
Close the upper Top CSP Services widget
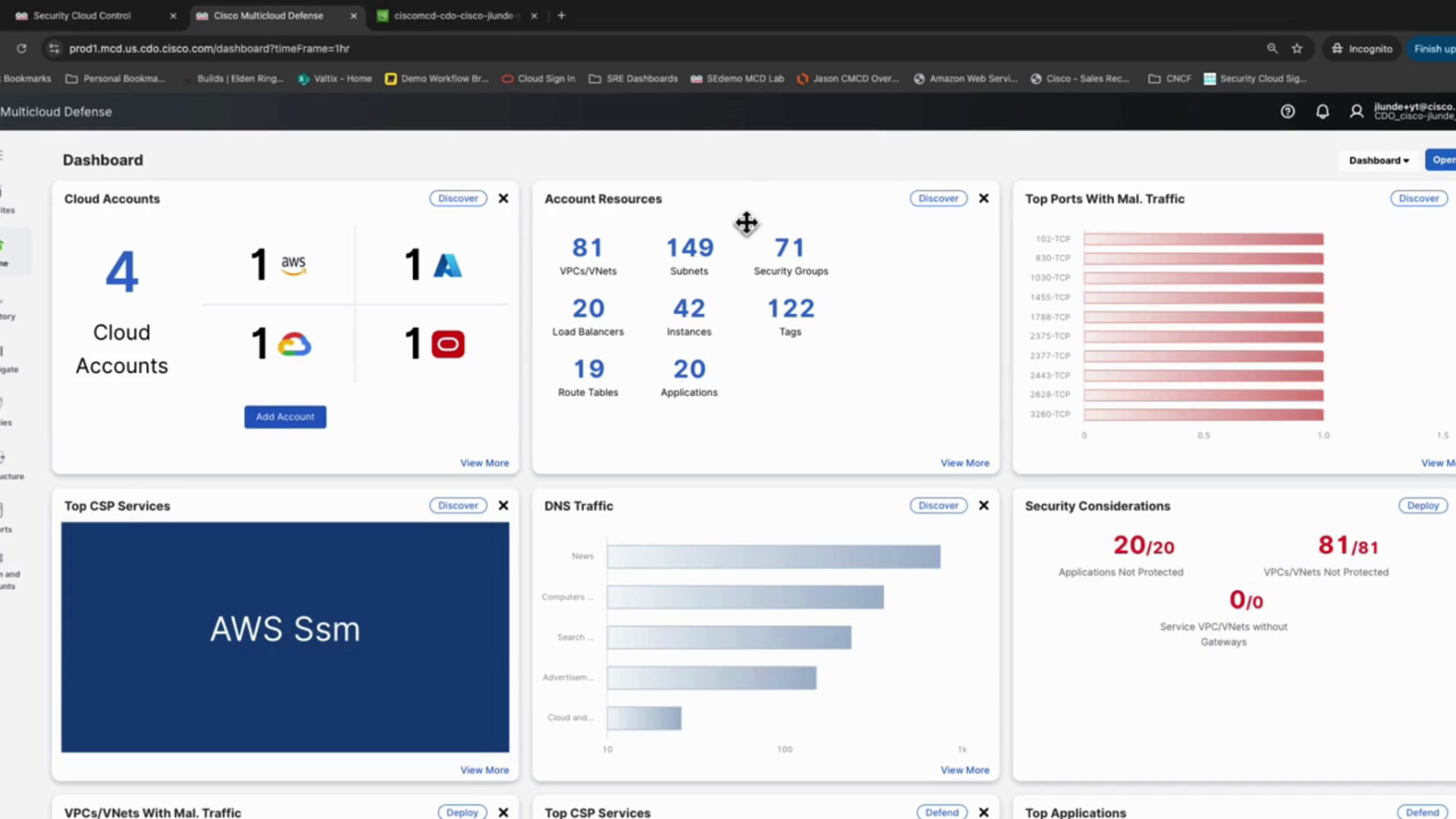click(x=504, y=506)
